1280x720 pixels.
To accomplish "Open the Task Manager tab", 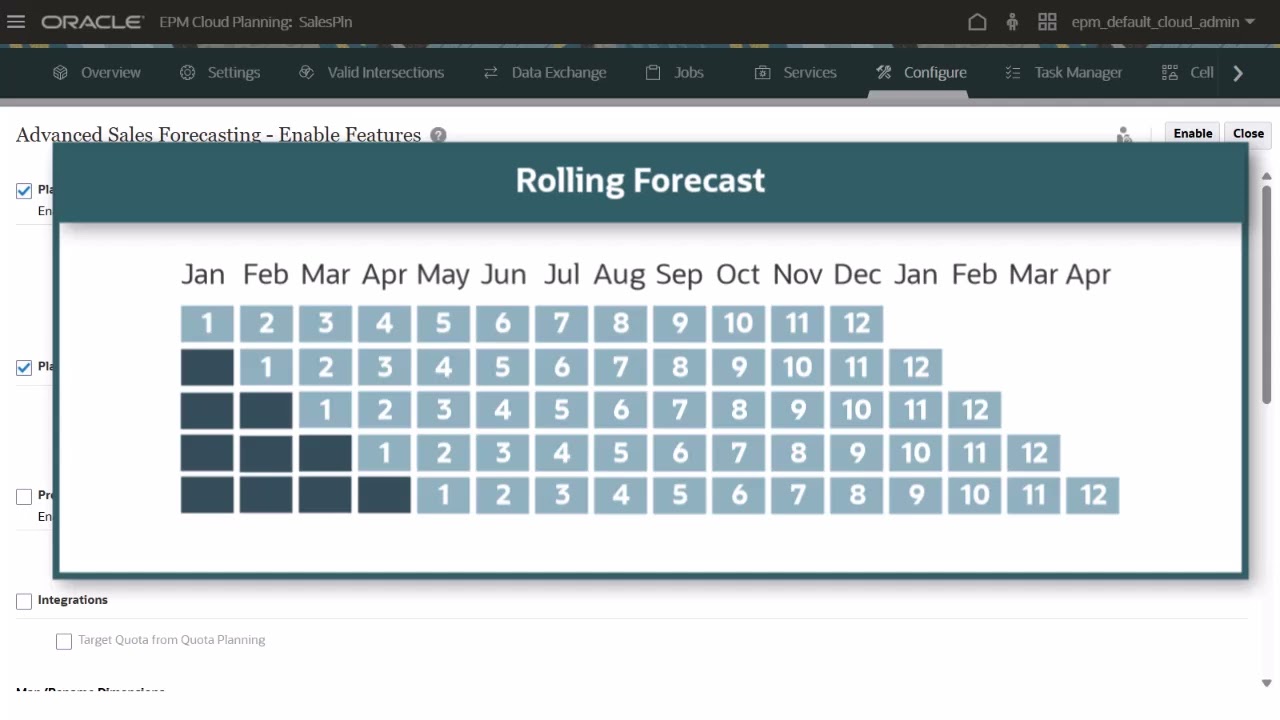I will coord(1064,72).
